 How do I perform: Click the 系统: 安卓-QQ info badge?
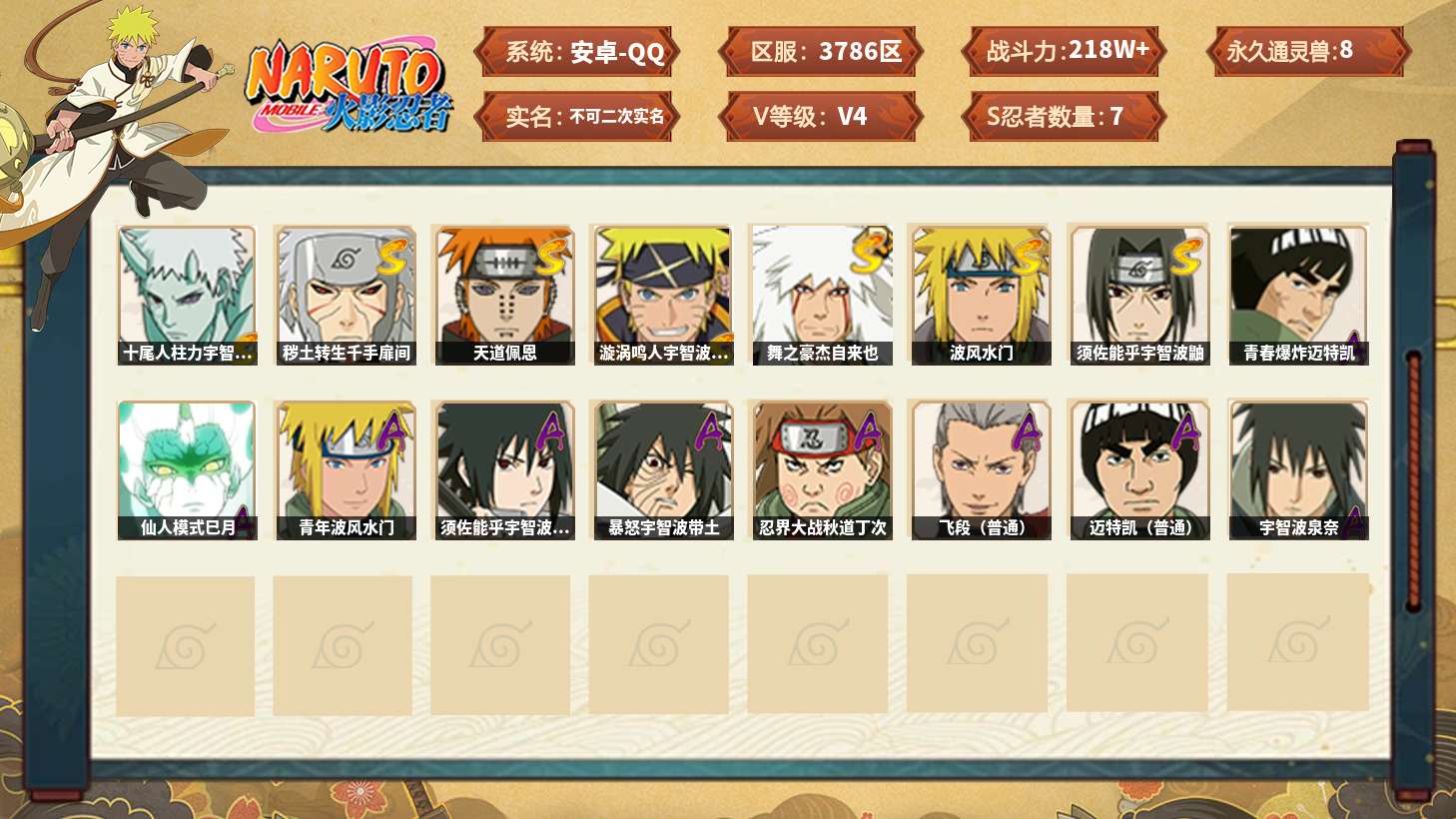[x=576, y=52]
